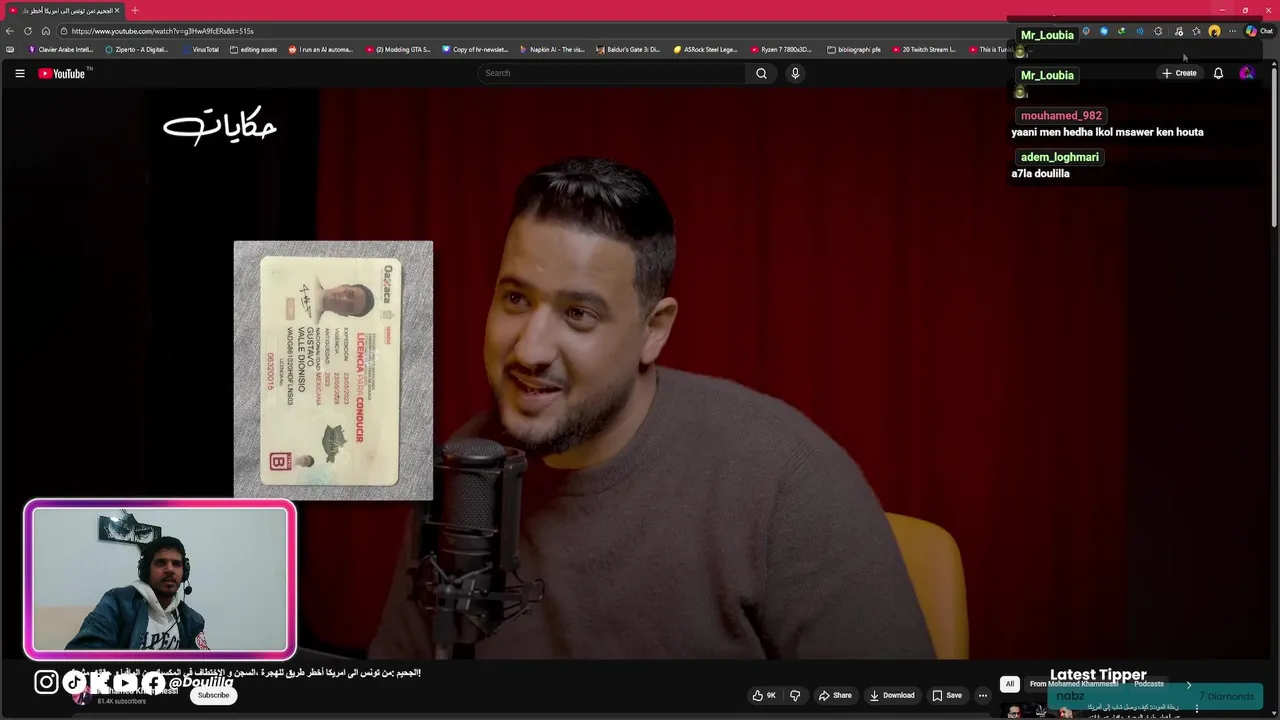Dislike the video with thumbs down
Image resolution: width=1280 pixels, height=720 pixels.
tap(795, 695)
